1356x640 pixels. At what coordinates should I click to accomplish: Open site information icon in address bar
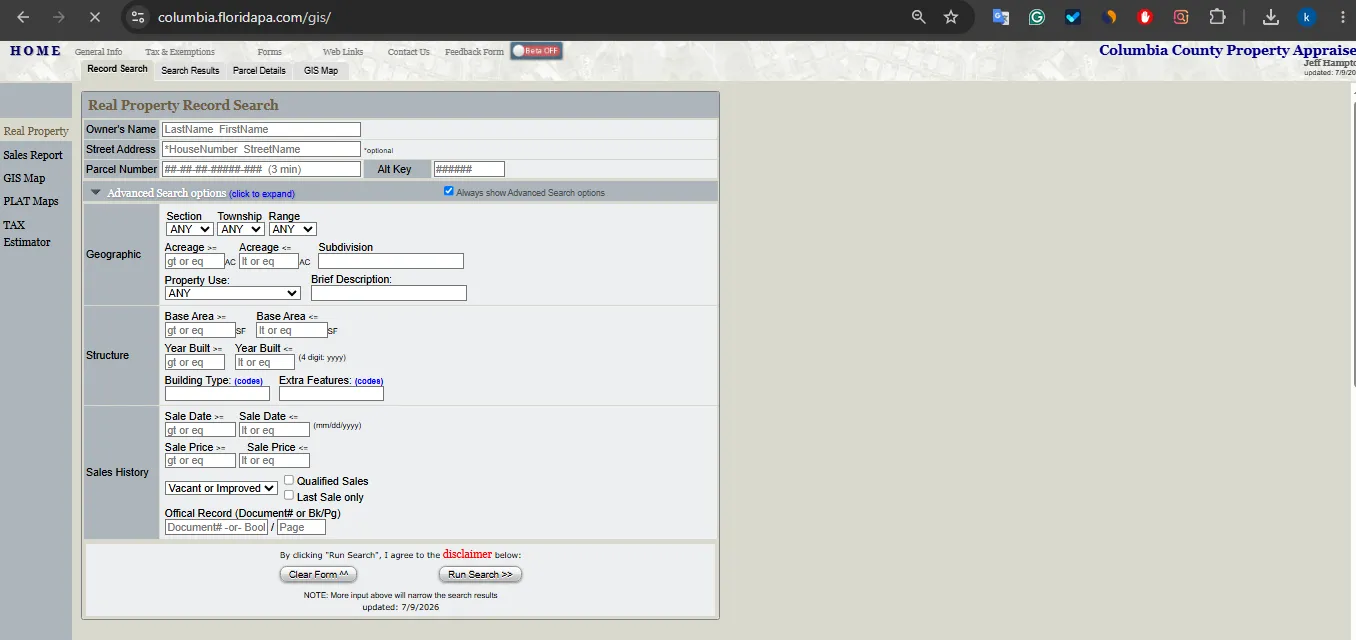click(138, 17)
